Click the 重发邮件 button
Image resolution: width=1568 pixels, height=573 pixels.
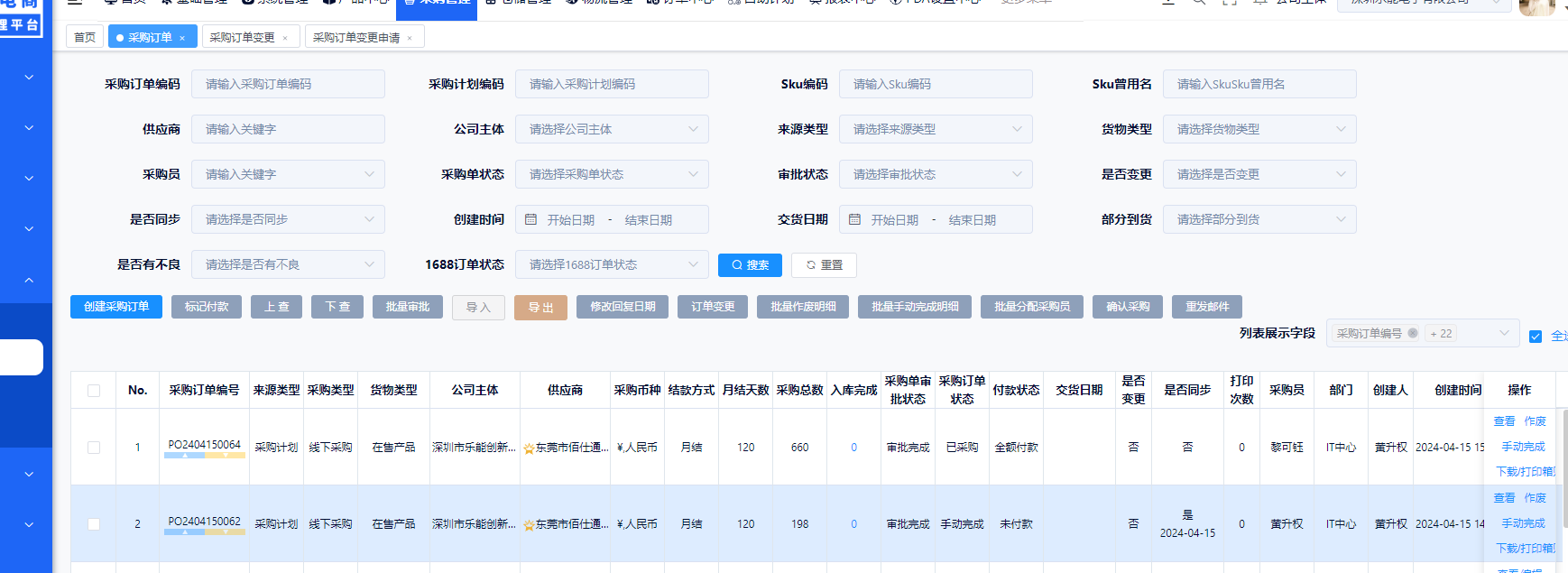coord(1207,307)
